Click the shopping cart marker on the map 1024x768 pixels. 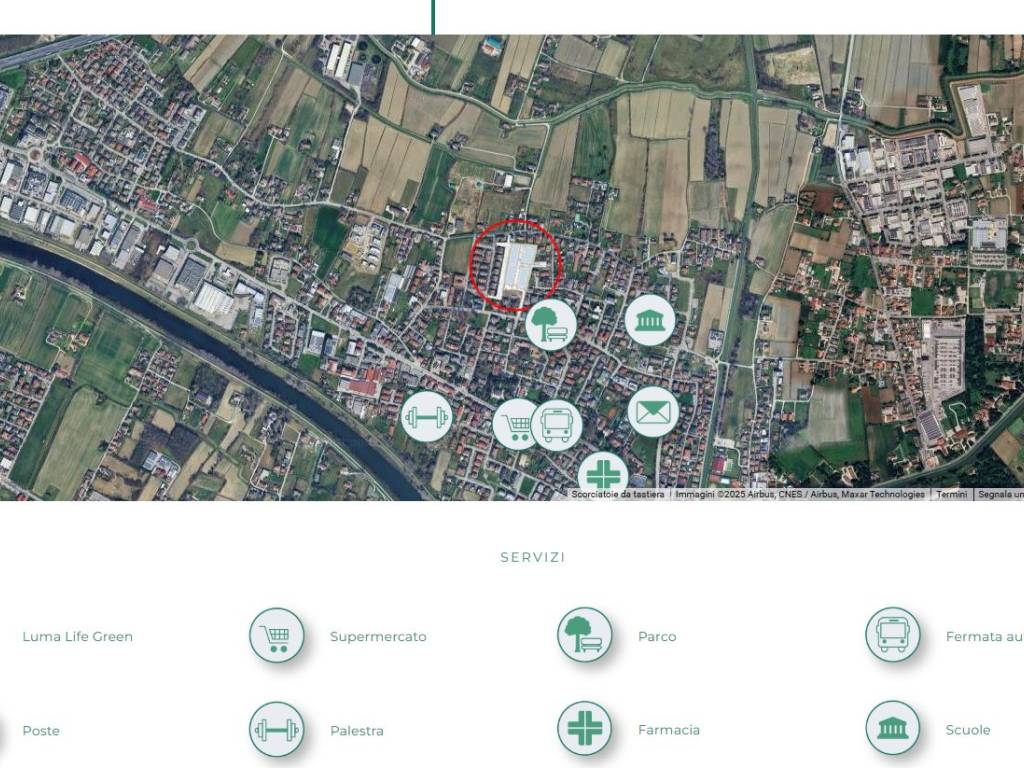[x=514, y=424]
